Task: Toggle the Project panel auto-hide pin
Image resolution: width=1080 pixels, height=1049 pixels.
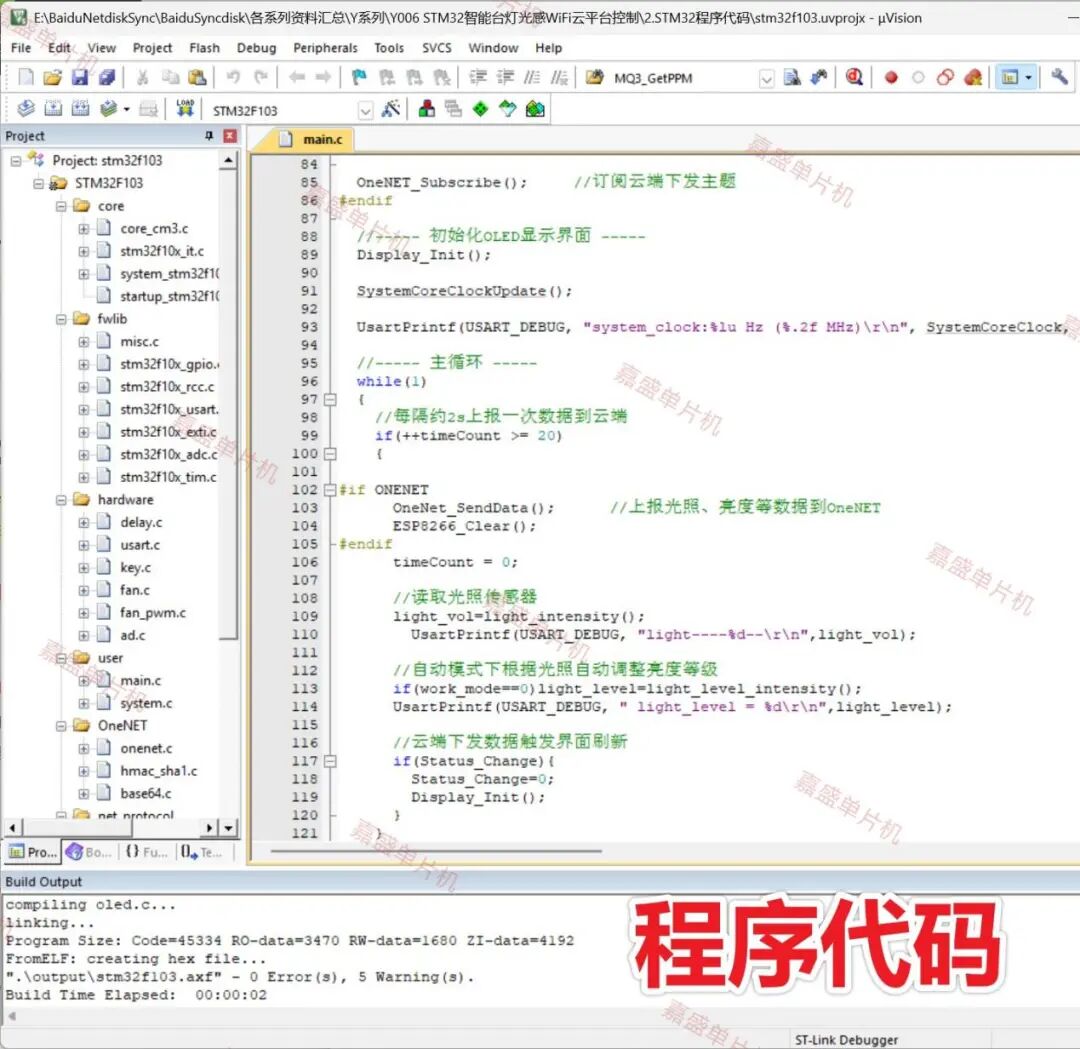Action: 209,136
